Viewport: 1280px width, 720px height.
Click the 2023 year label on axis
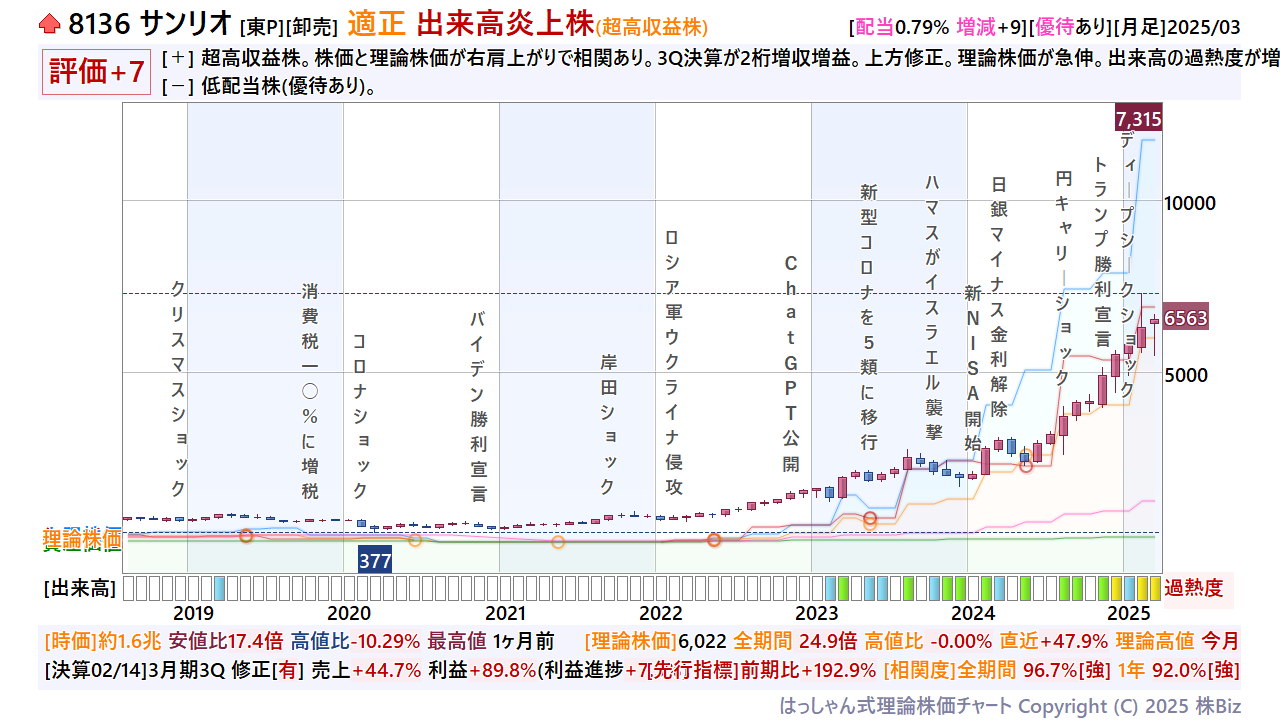pyautogui.click(x=816, y=613)
